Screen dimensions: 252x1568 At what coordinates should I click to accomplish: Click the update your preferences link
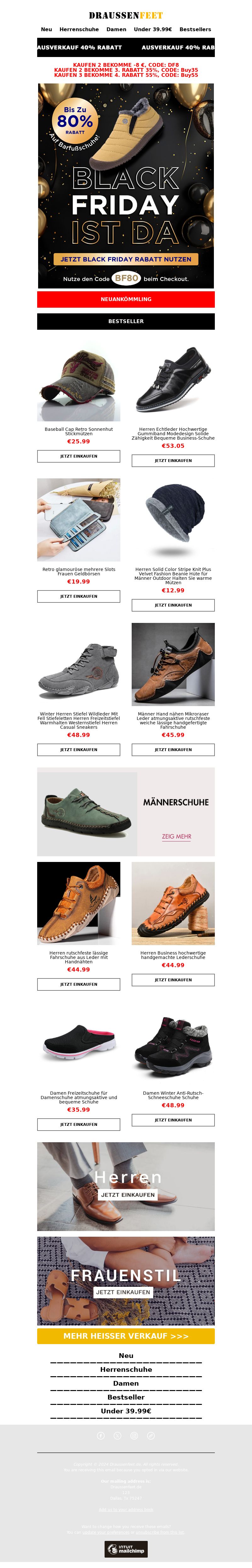[106, 1532]
